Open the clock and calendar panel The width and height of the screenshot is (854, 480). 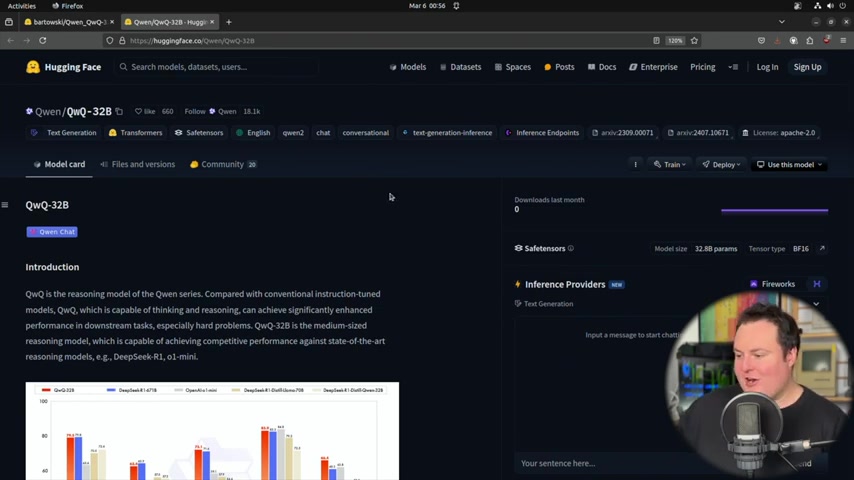pos(427,6)
